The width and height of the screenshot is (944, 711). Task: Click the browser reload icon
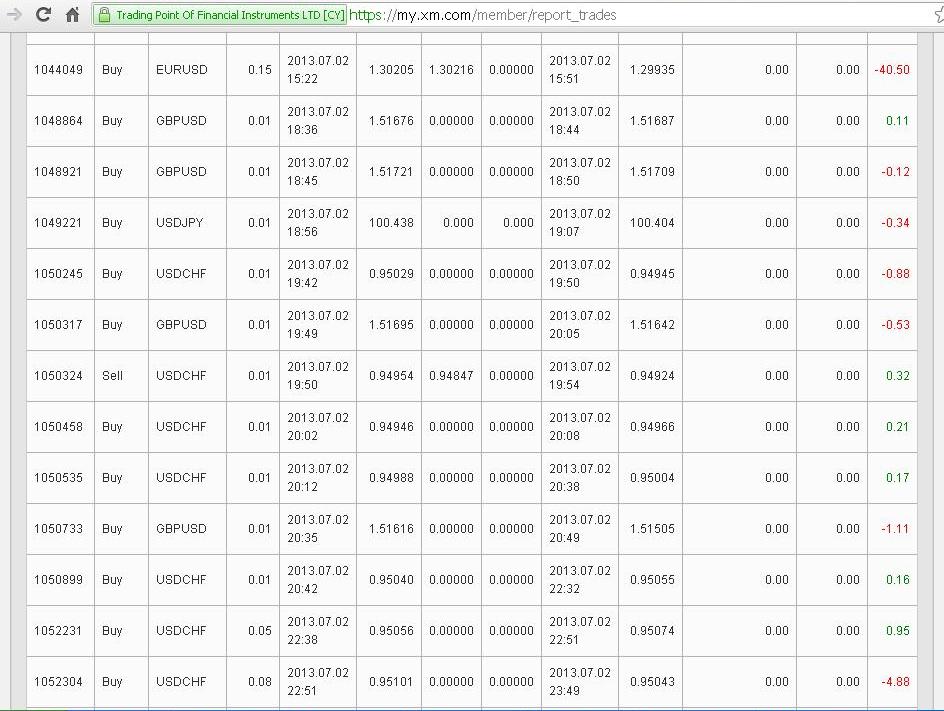pyautogui.click(x=43, y=14)
